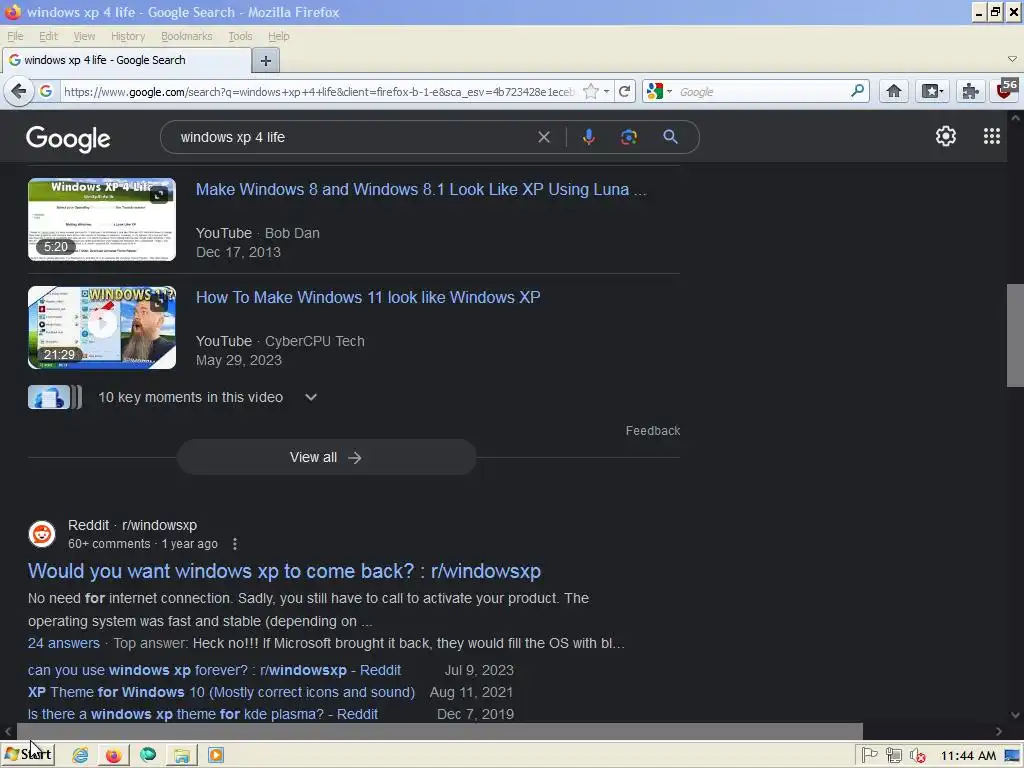Open the green globe icon in the taskbar
This screenshot has height=768, width=1024.
148,754
